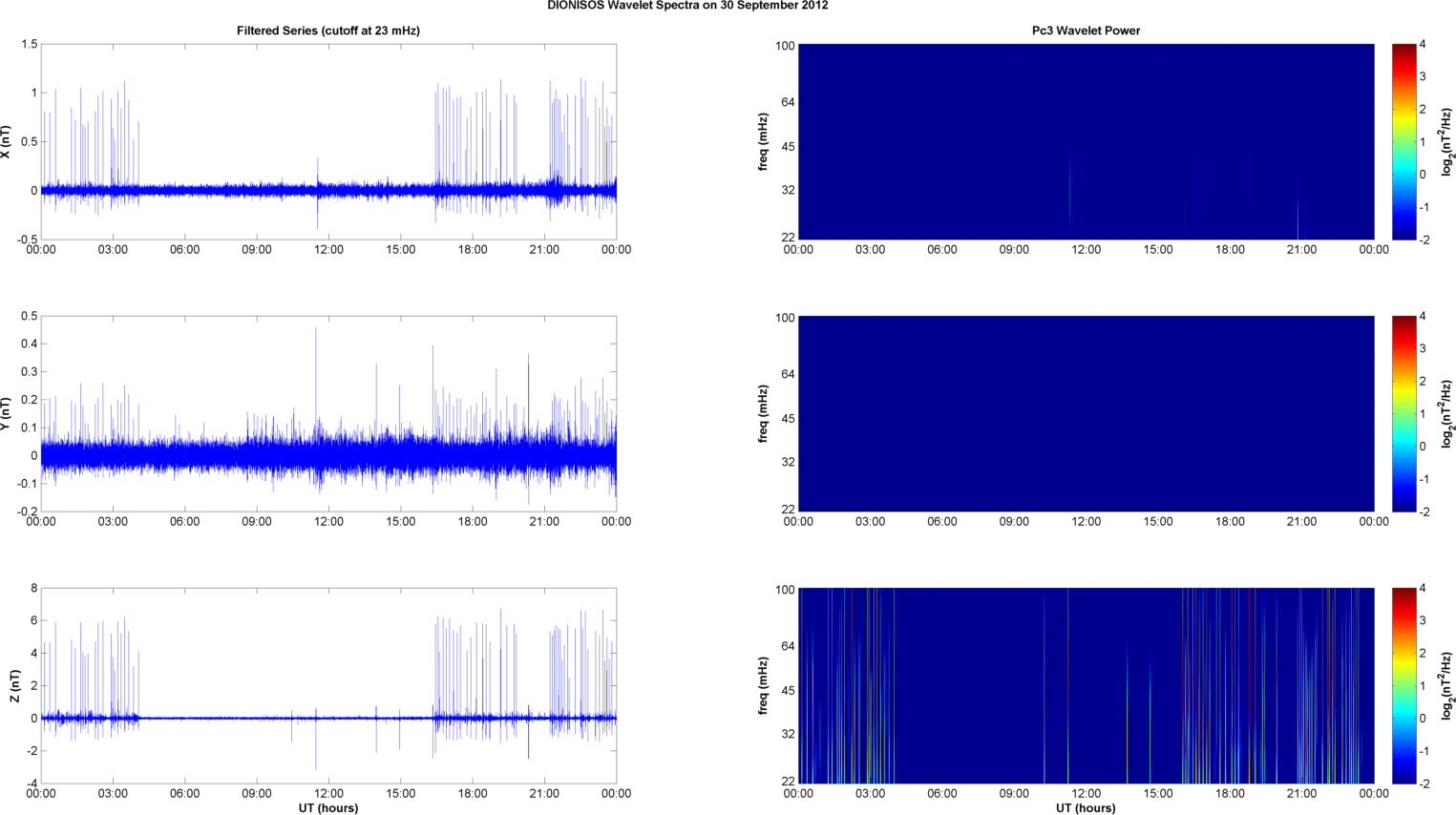Image resolution: width=1456 pixels, height=815 pixels.
Task: Click the 09:00 tick under the middle spectrogram
Action: tap(1014, 522)
